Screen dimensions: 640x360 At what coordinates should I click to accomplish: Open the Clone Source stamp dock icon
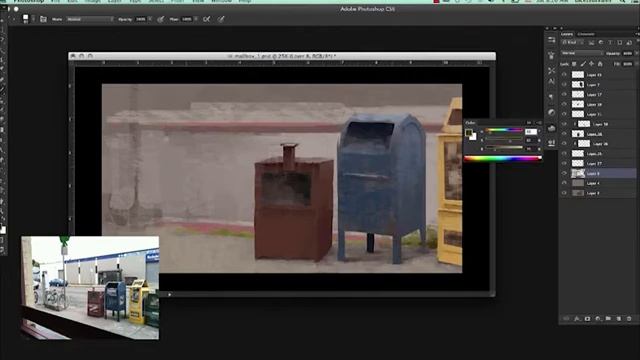[x=551, y=142]
